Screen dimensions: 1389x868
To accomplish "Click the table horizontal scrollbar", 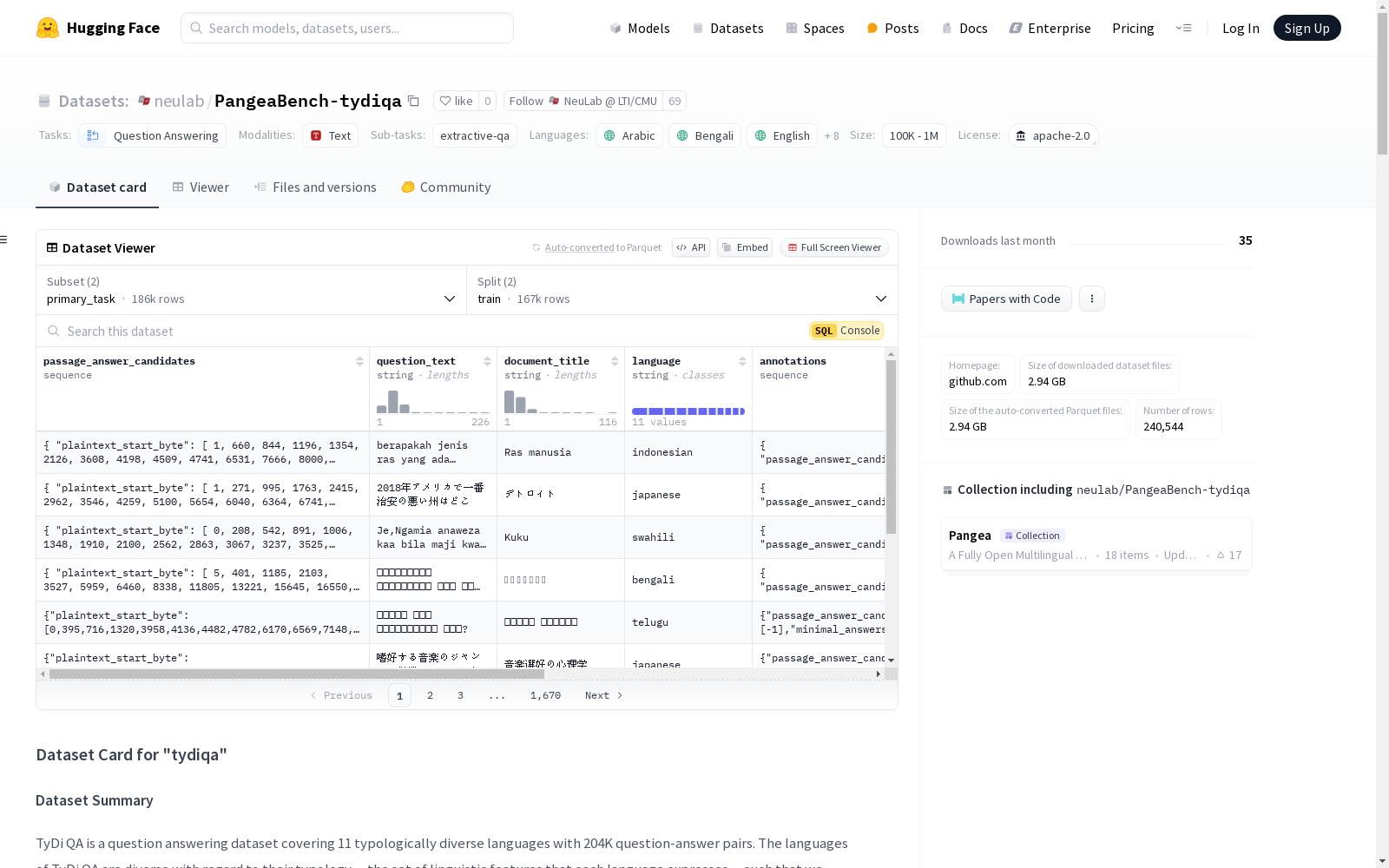I will 297,674.
